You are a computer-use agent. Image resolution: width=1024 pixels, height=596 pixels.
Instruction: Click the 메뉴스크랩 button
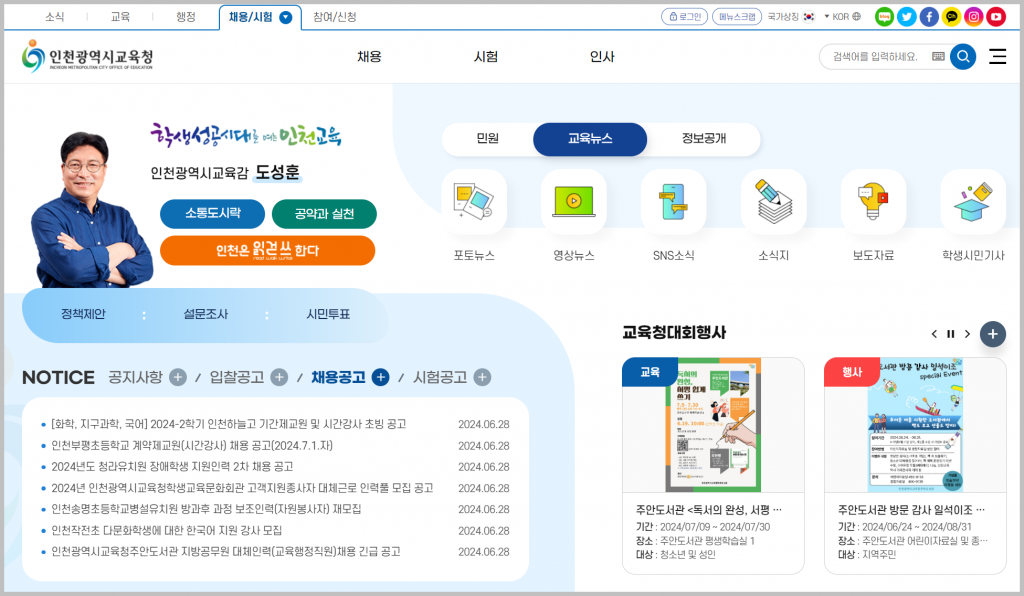coord(737,17)
